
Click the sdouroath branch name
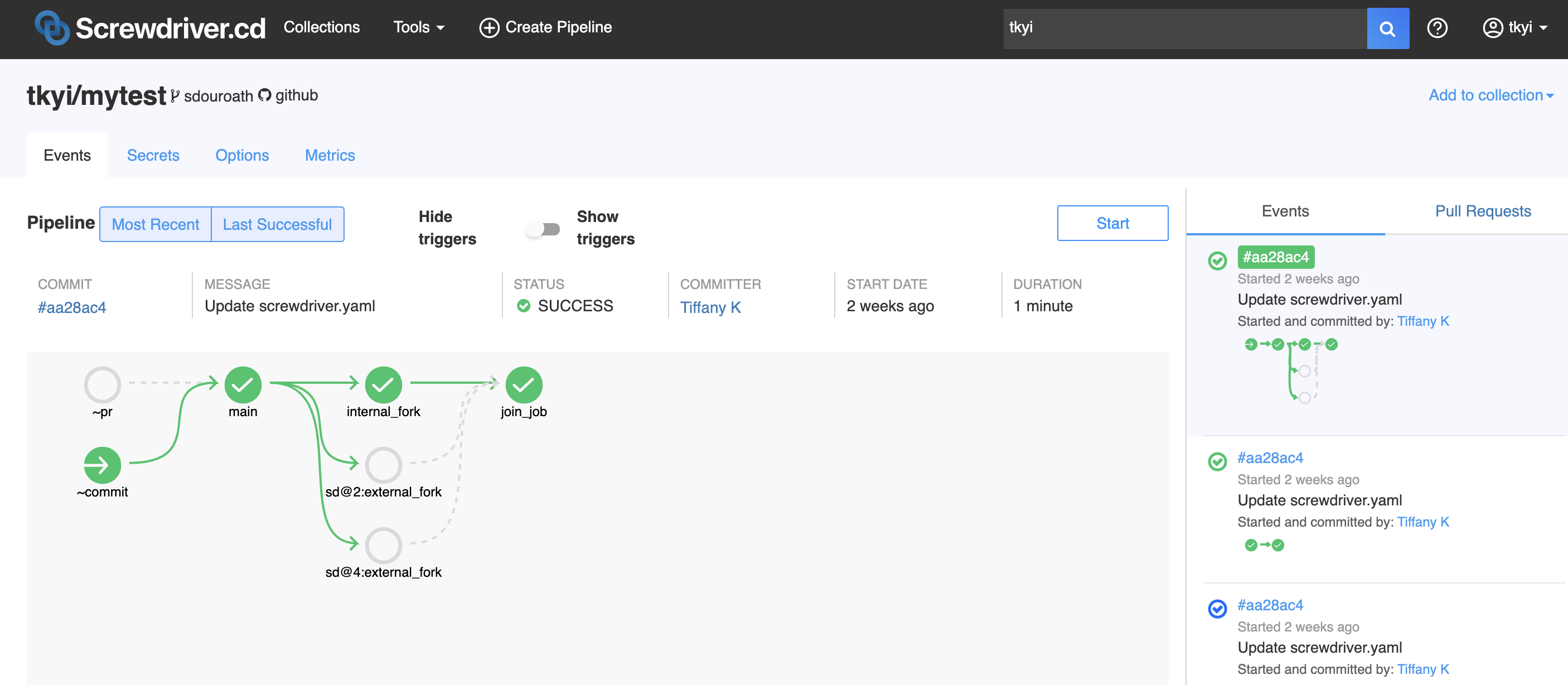219,96
